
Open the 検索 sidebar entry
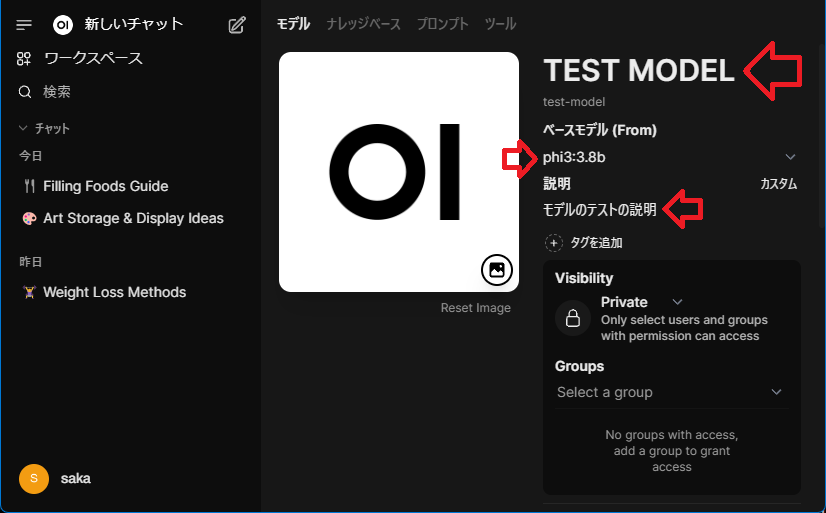tap(56, 92)
